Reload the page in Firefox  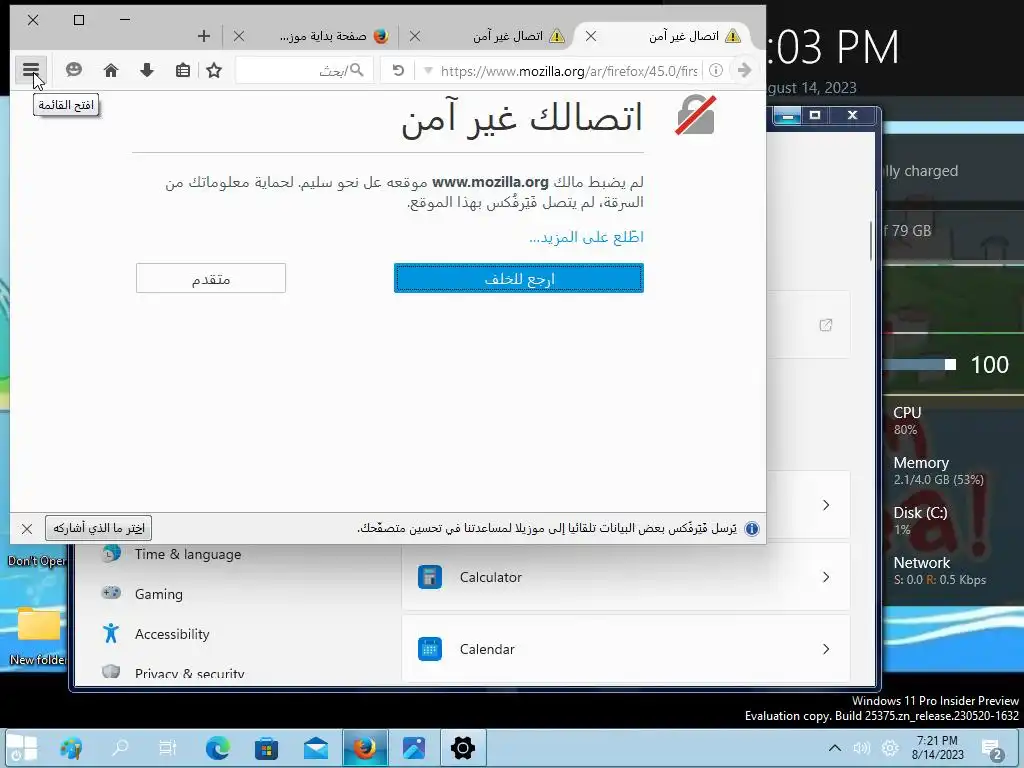(x=398, y=70)
